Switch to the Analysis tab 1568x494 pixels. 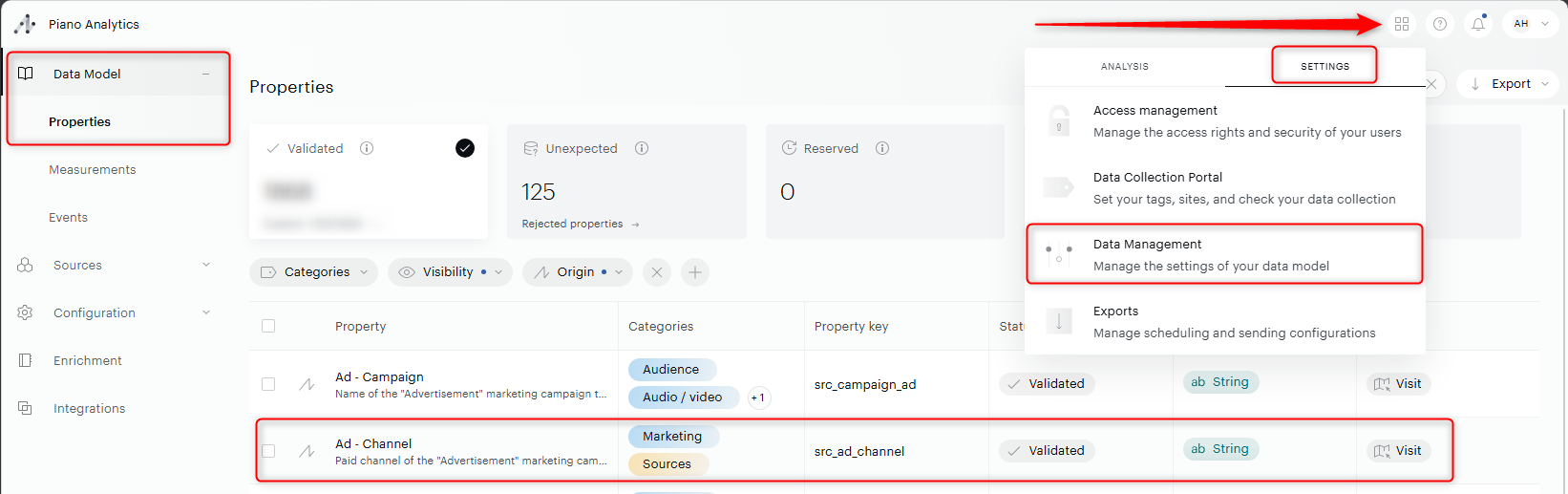tap(1124, 66)
